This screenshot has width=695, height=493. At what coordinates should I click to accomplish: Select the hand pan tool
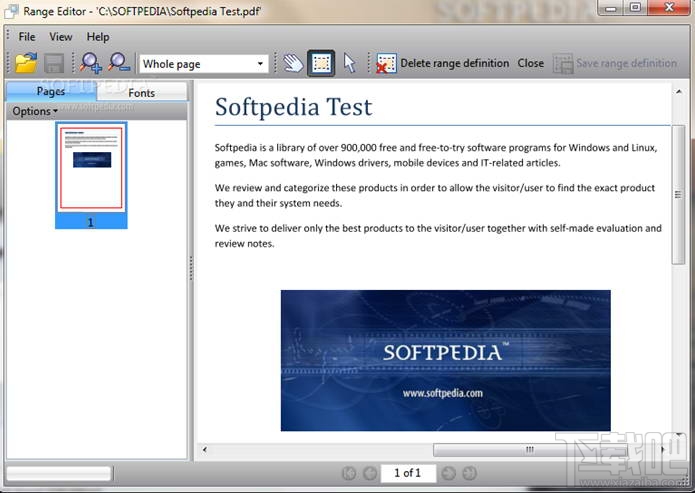tap(293, 63)
